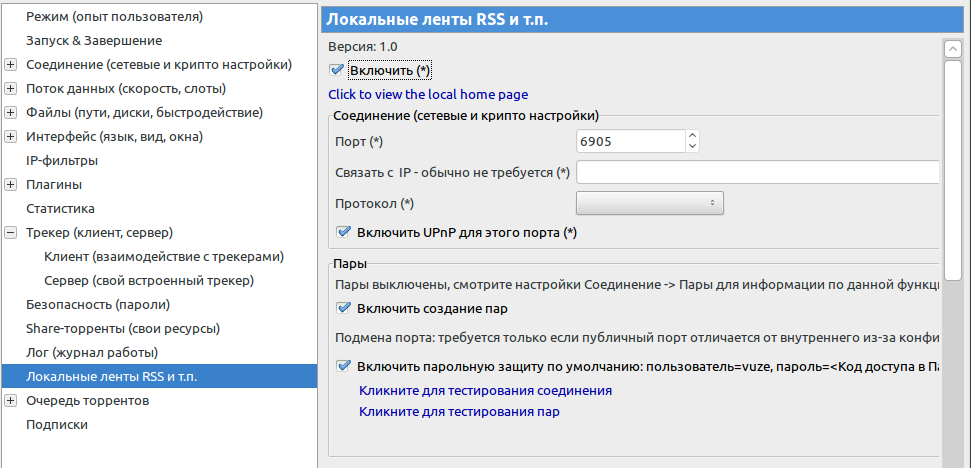Open the Статистика settings section
971x468 pixels.
coord(60,209)
